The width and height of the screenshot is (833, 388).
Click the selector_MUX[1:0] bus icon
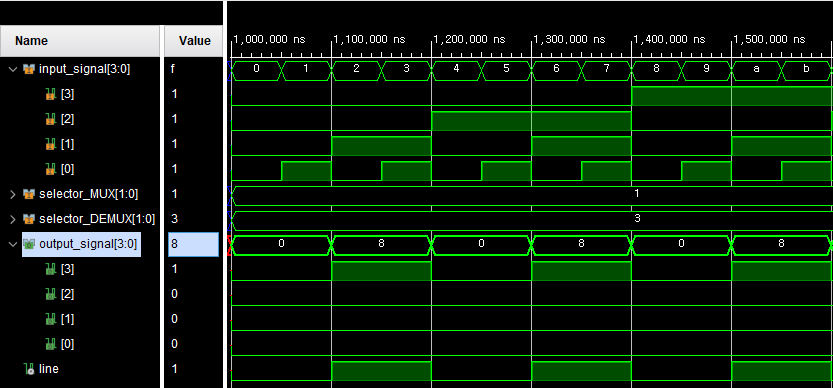pos(29,195)
